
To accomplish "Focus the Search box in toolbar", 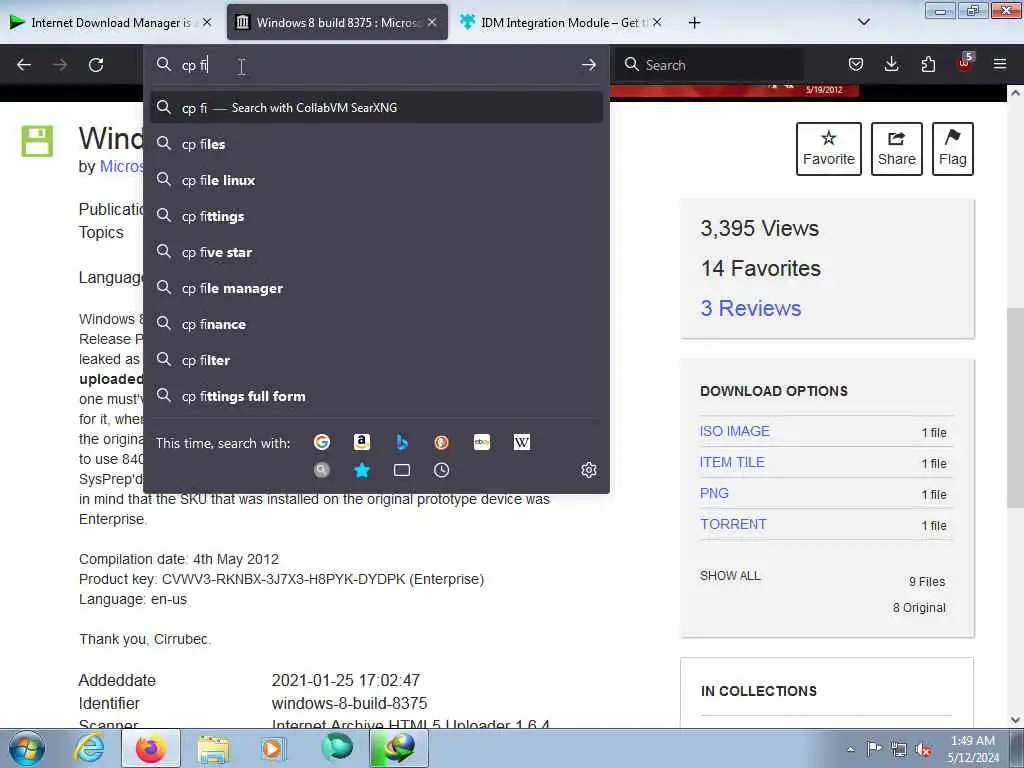I will click(x=710, y=65).
